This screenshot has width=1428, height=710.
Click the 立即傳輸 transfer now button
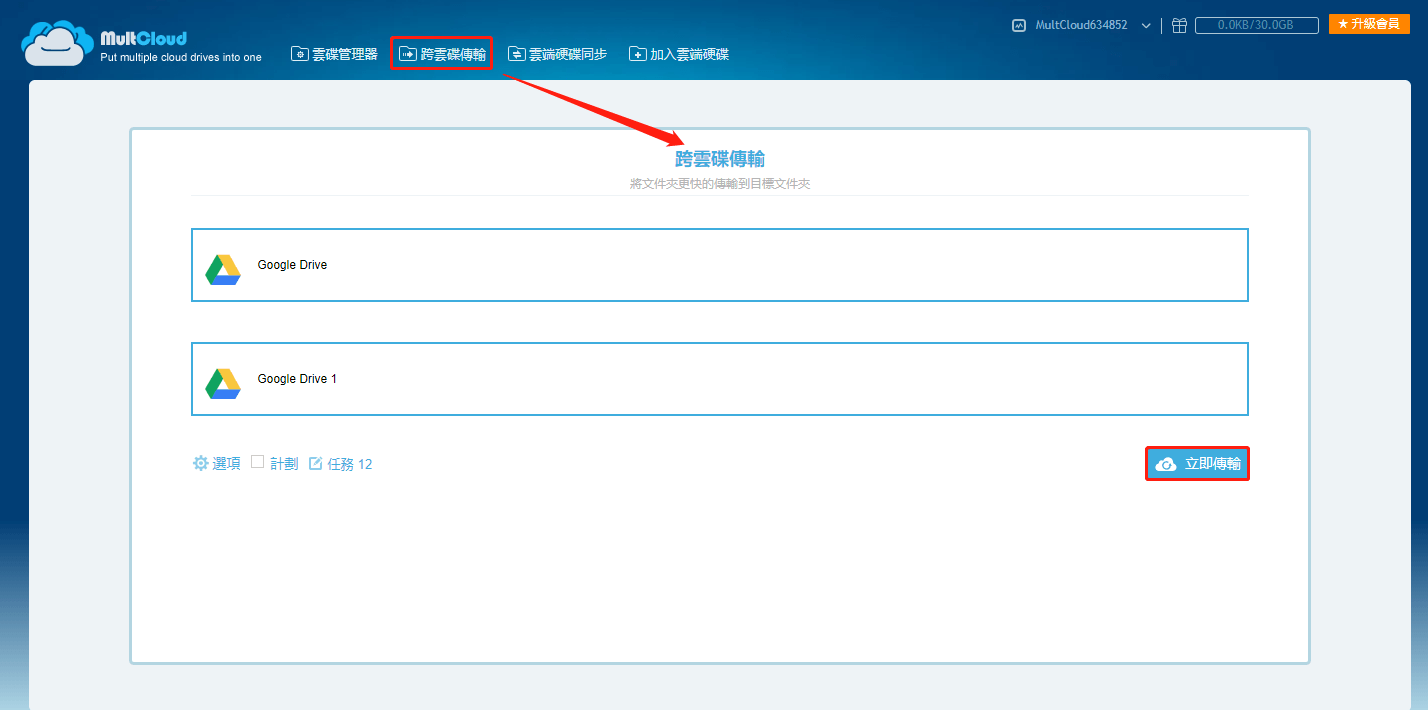click(1197, 464)
